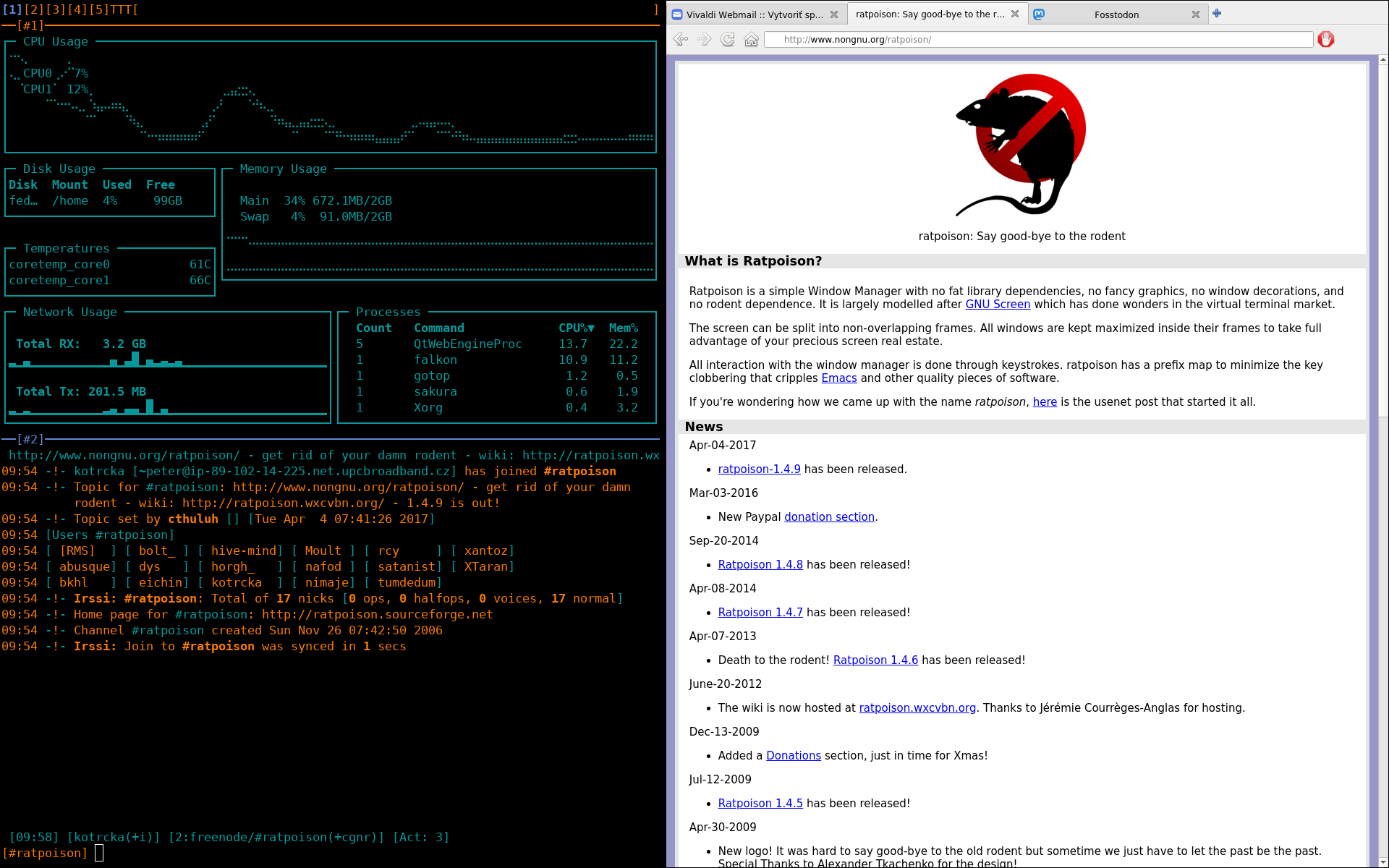Open the ratpoison-1.4.9 release link
Viewport: 1389px width, 868px height.
(x=759, y=469)
